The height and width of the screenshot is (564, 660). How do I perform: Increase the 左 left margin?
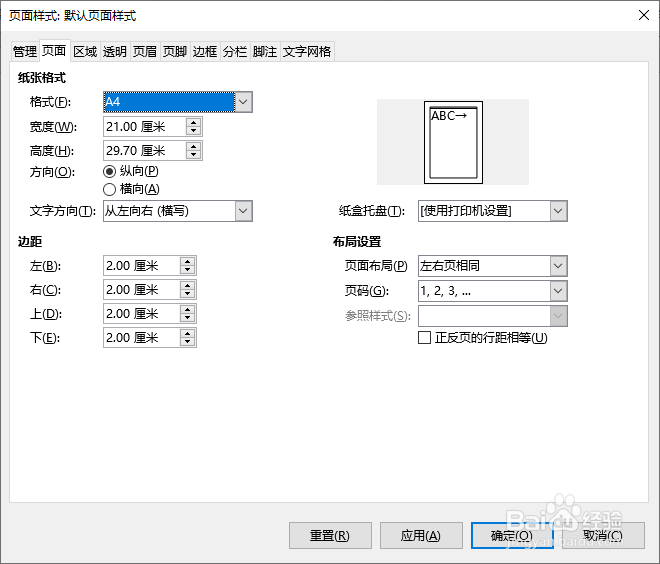coord(188,261)
